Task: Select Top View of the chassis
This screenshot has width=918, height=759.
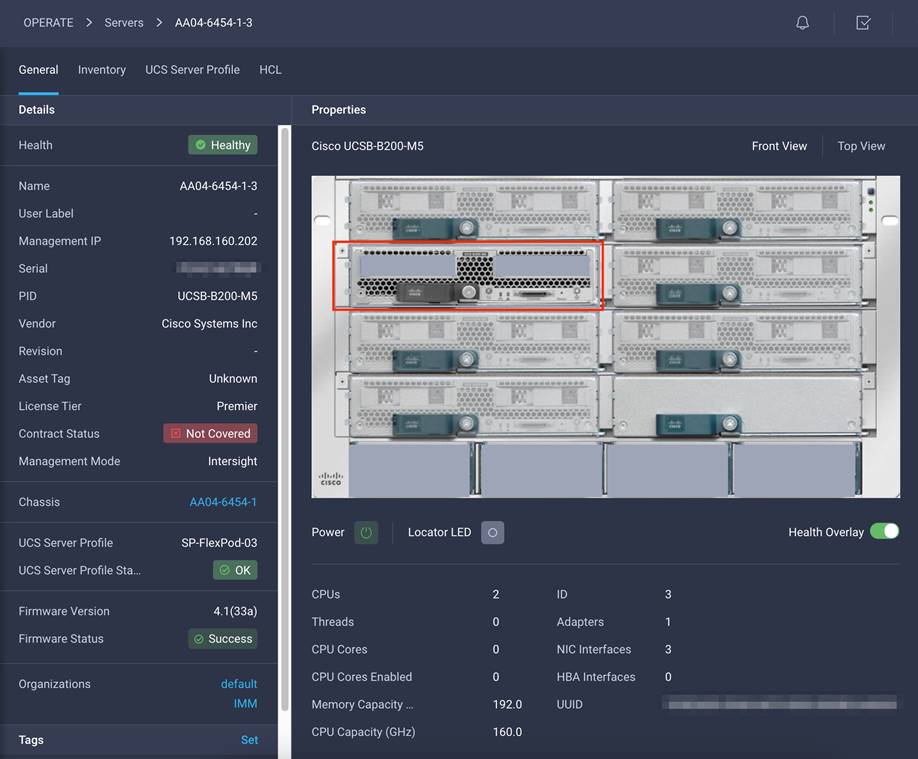Action: click(x=861, y=146)
